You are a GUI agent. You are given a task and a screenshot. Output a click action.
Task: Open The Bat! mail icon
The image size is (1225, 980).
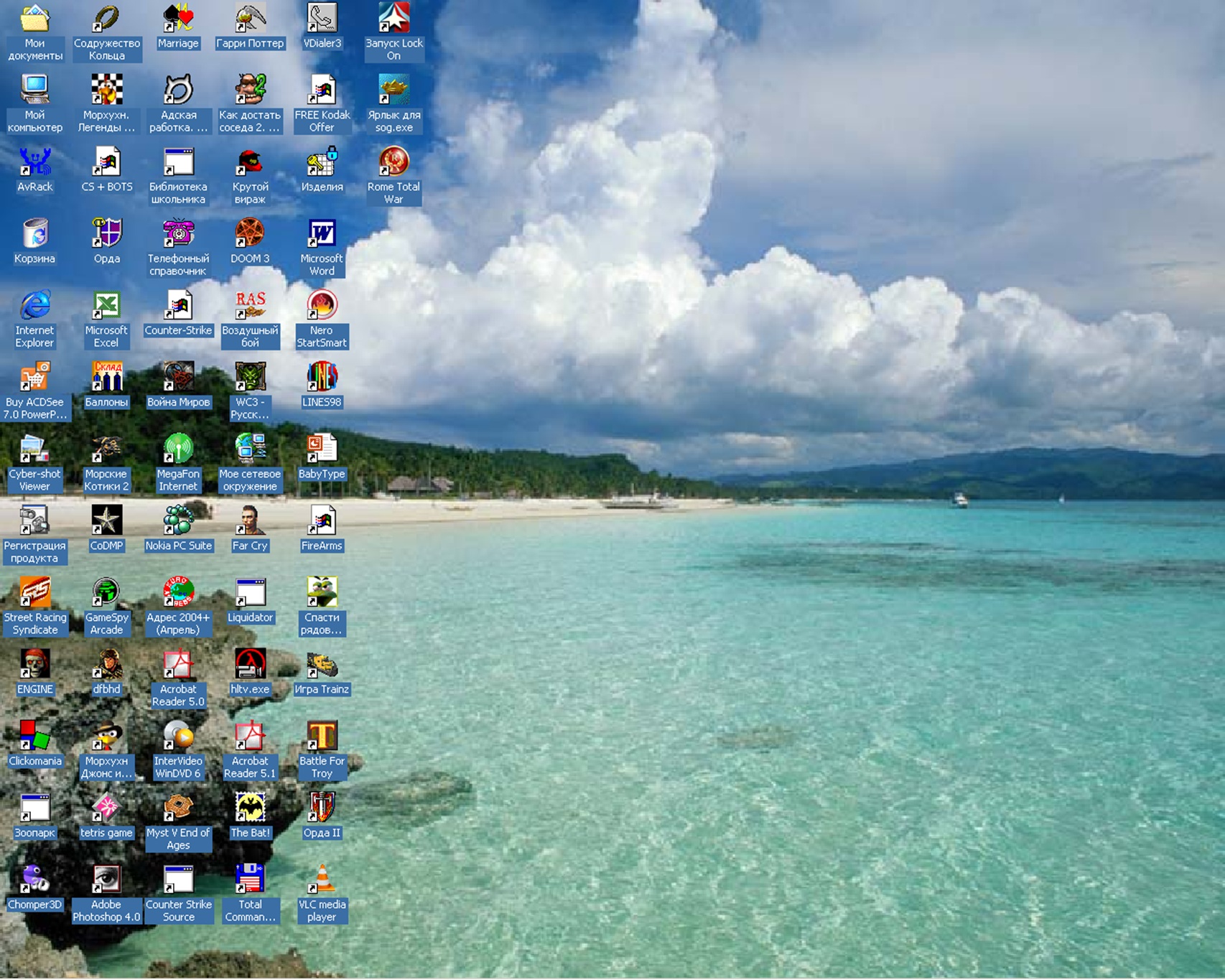(x=250, y=808)
